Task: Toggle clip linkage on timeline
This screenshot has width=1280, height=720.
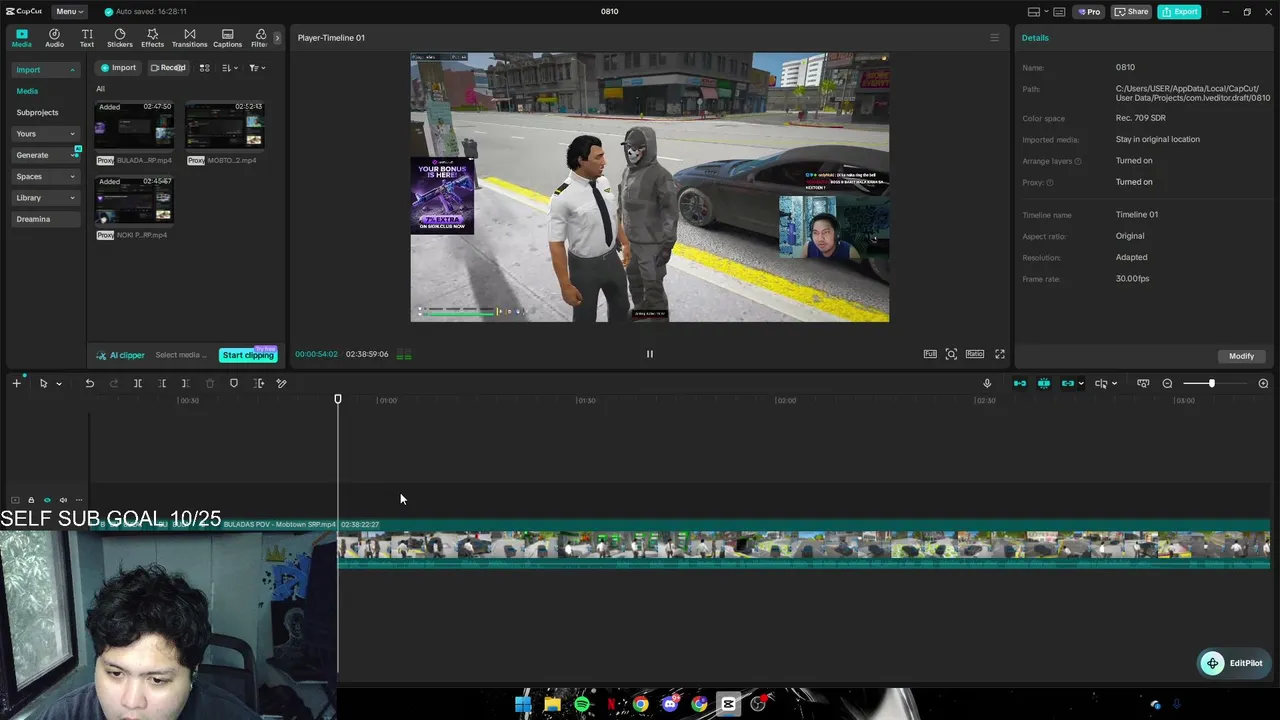Action: 1067,384
